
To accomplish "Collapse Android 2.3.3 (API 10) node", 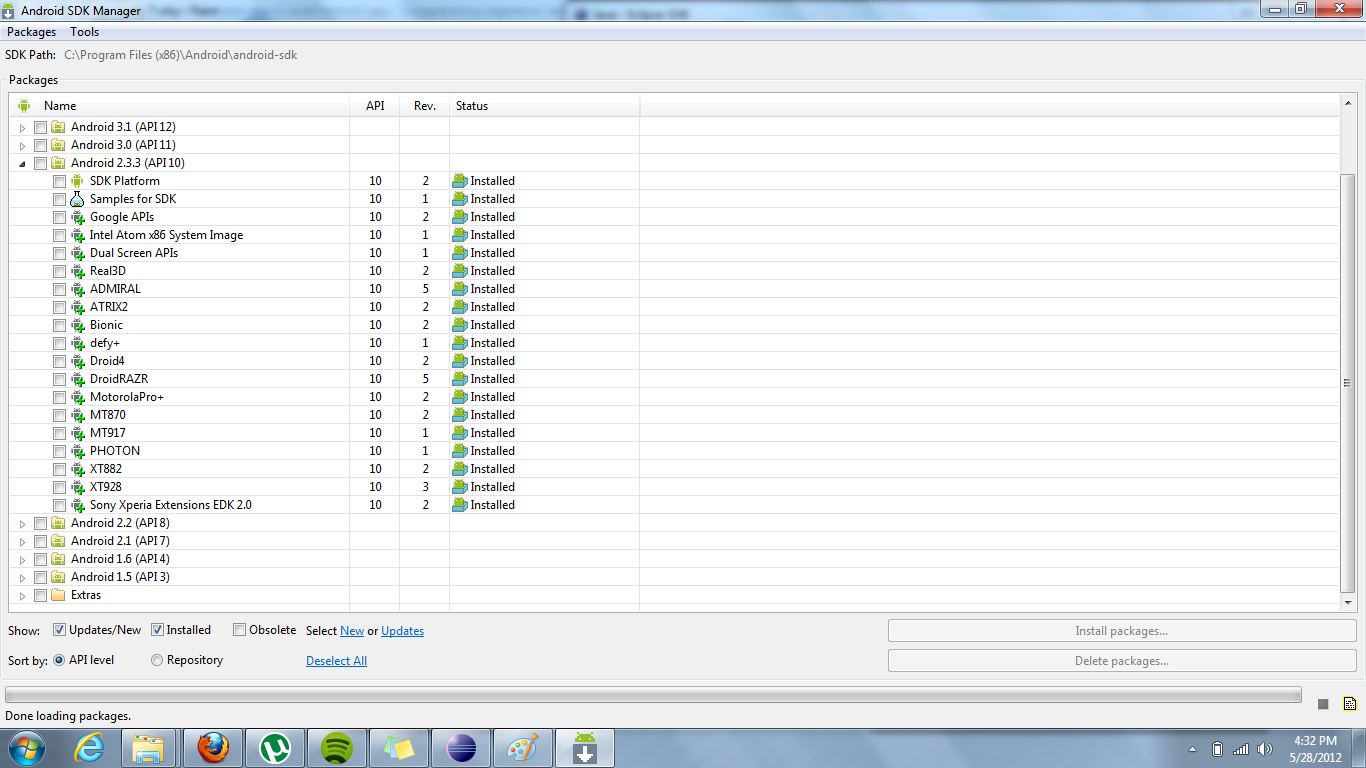I will tap(23, 163).
